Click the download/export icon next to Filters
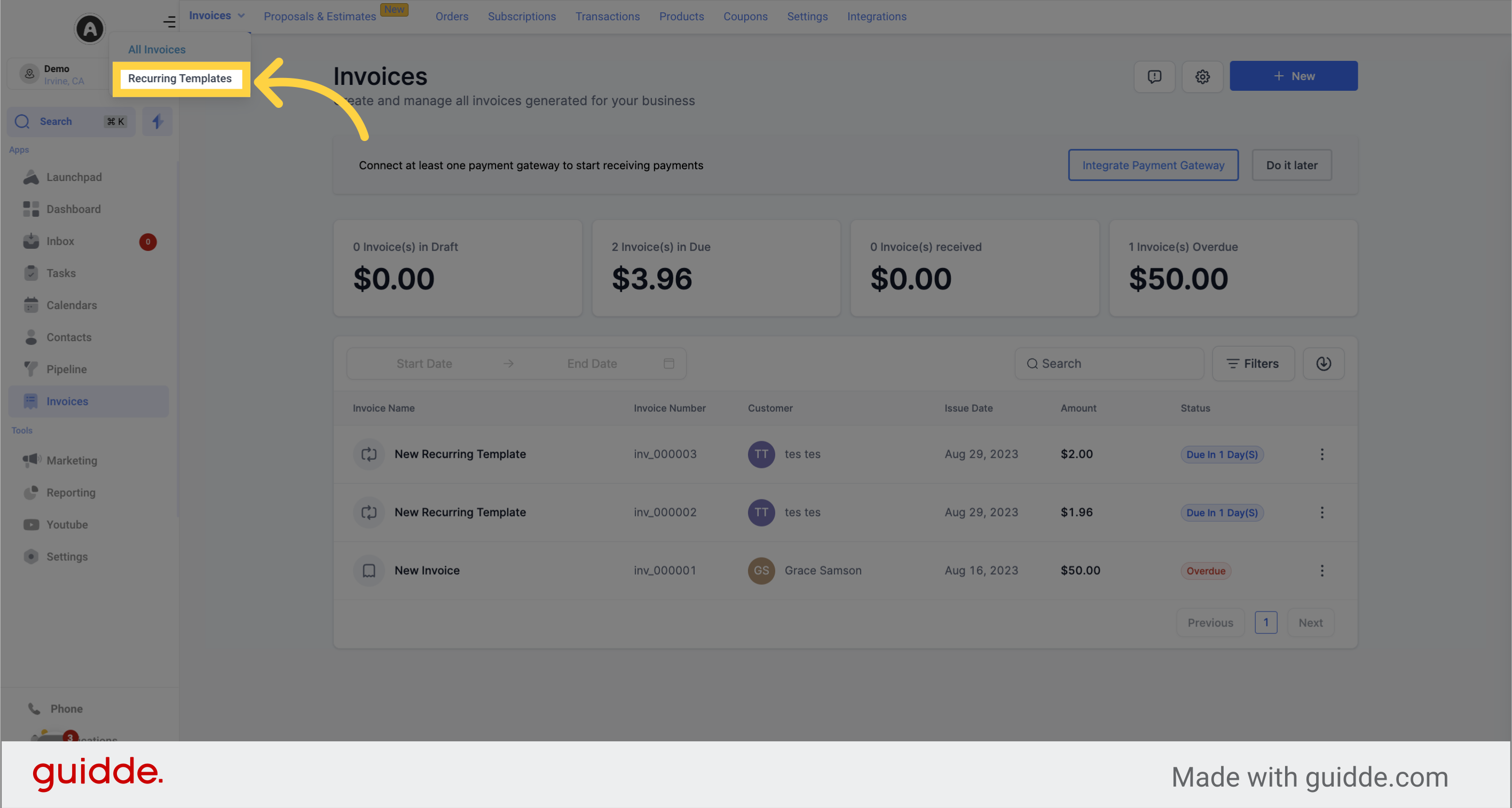Viewport: 1512px width, 808px height. (1323, 364)
